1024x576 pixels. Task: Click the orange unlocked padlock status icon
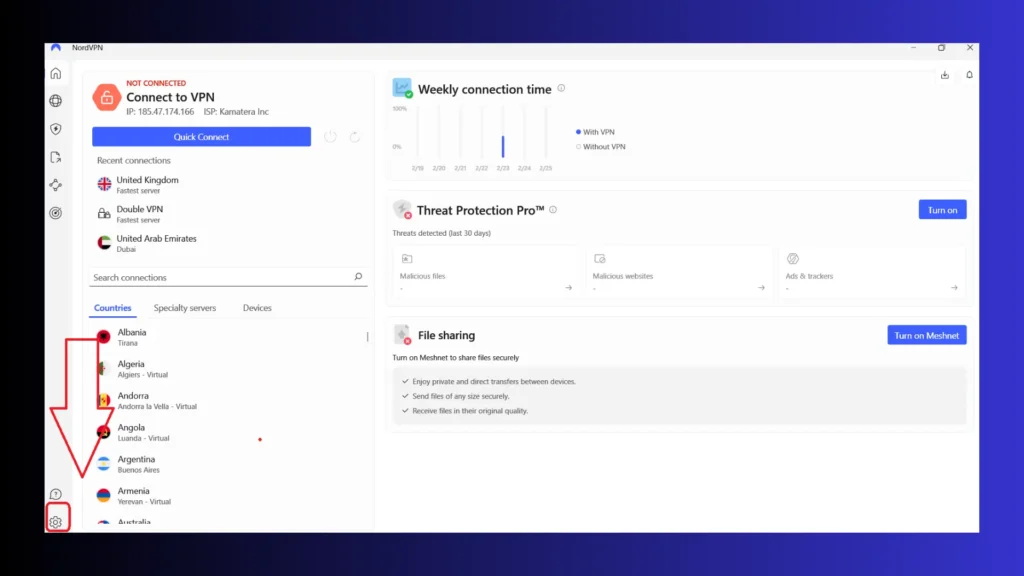click(x=106, y=97)
